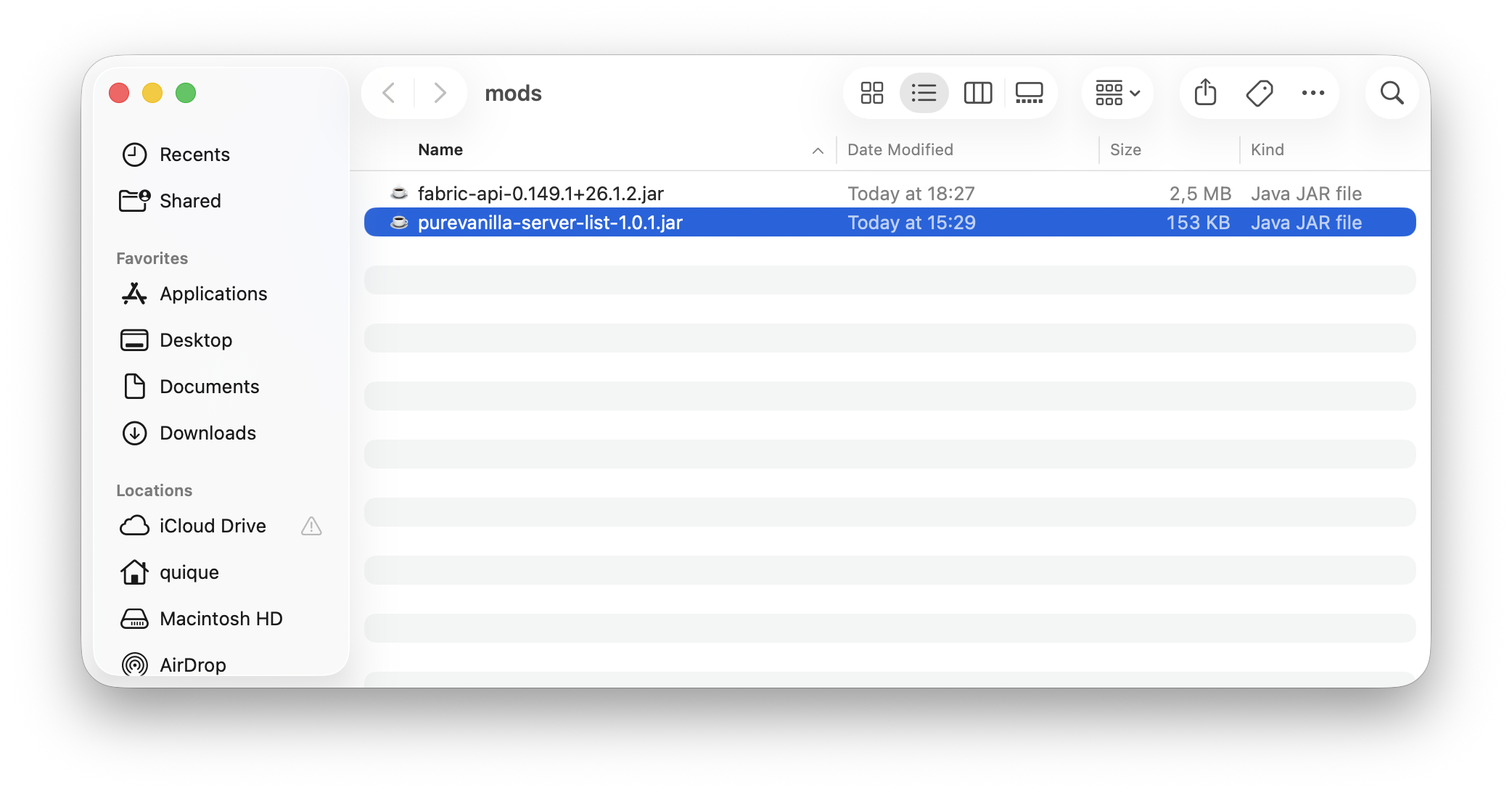This screenshot has height=795, width=1512.
Task: Sort by Date Modified column
Action: (900, 149)
